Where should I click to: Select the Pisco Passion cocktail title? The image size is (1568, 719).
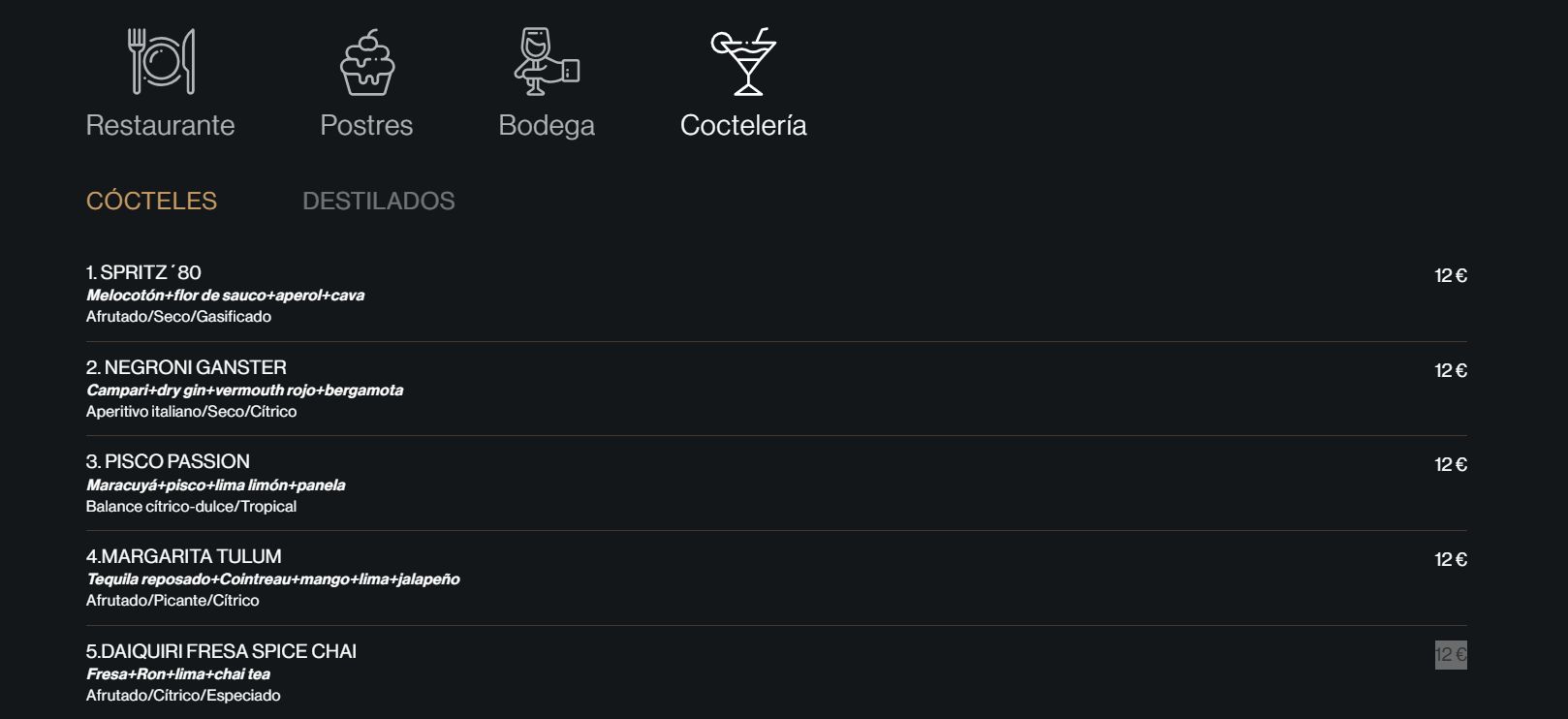pos(168,461)
